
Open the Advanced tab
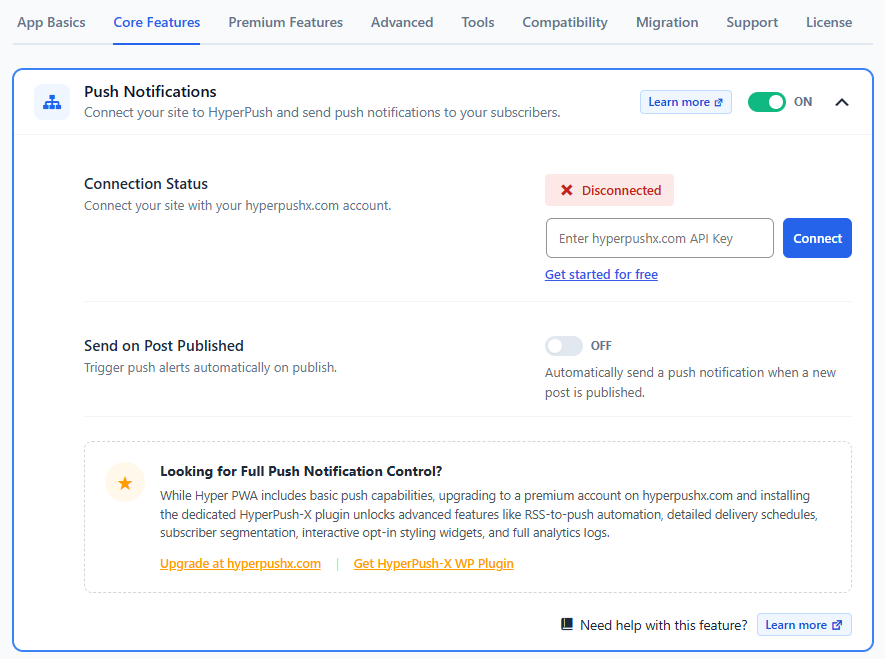pos(402,23)
